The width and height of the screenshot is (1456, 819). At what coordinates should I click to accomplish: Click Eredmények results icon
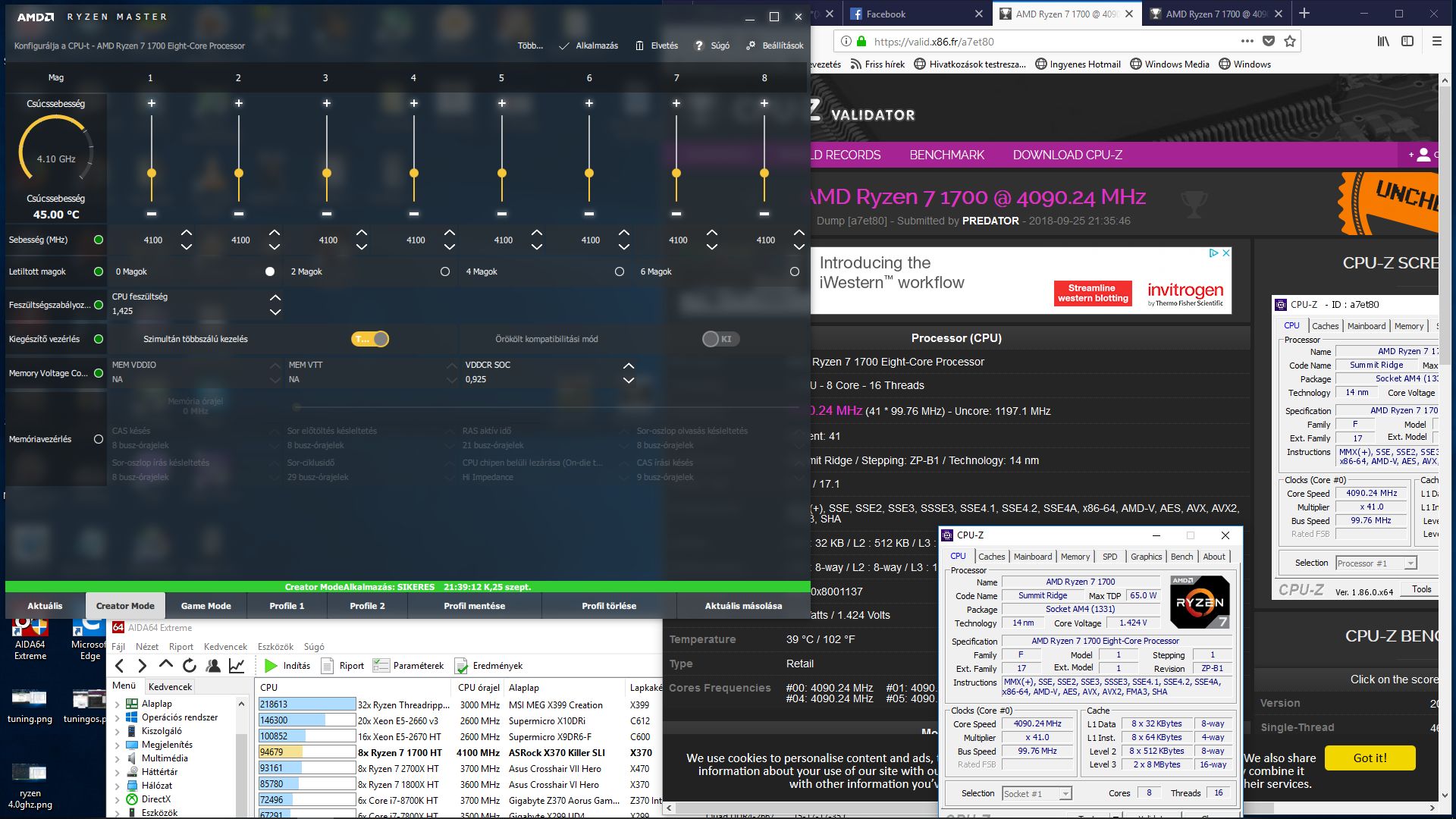point(461,666)
